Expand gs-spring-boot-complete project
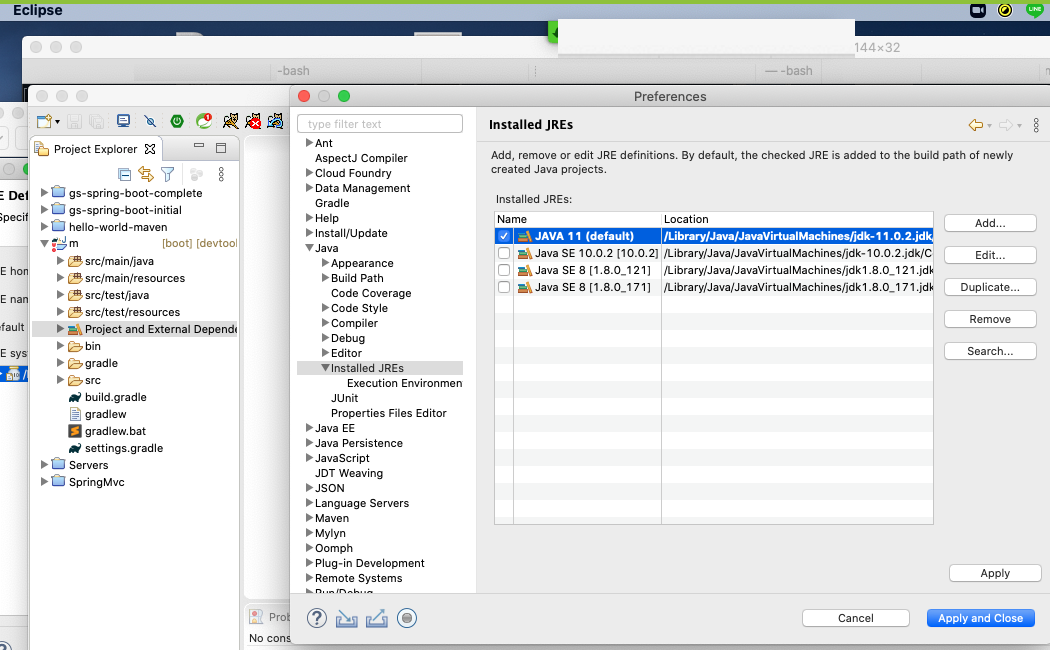This screenshot has height=650, width=1050. pos(45,193)
